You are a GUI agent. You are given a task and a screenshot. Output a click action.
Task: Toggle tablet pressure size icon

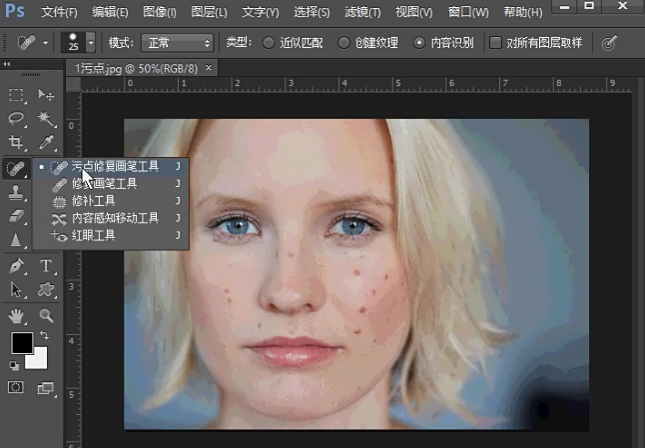coord(609,43)
